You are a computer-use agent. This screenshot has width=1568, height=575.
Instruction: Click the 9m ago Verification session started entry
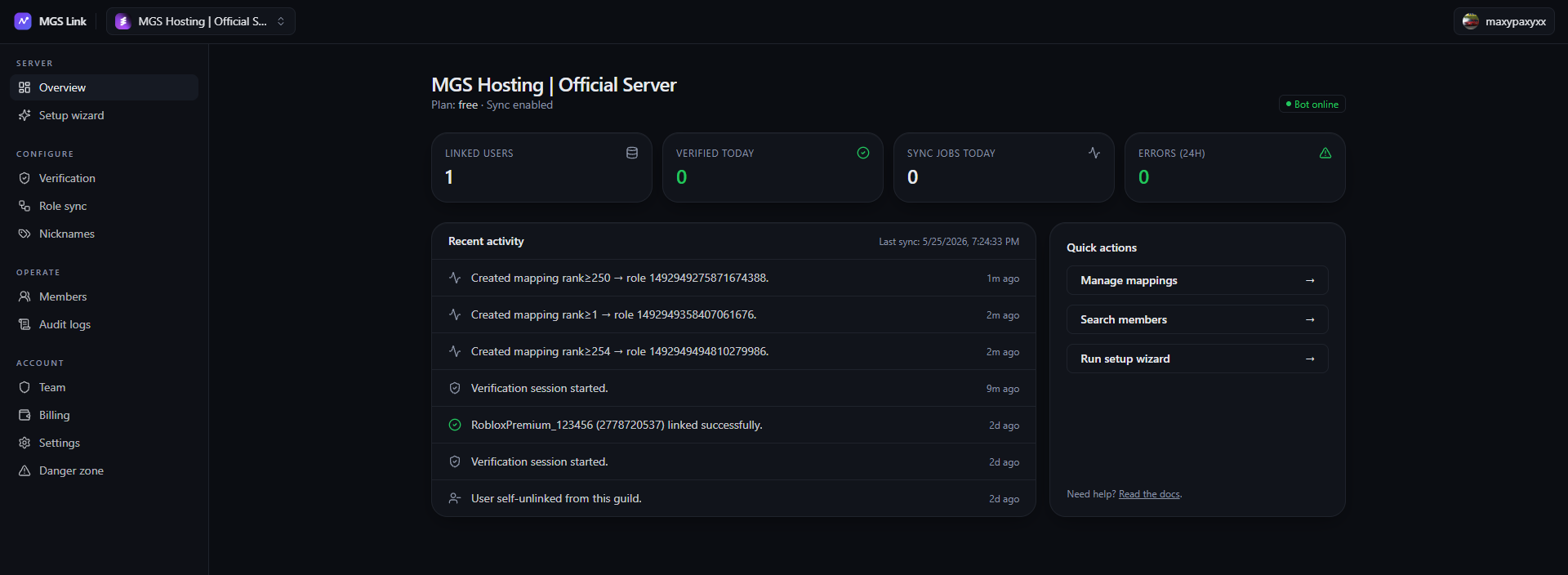[733, 388]
